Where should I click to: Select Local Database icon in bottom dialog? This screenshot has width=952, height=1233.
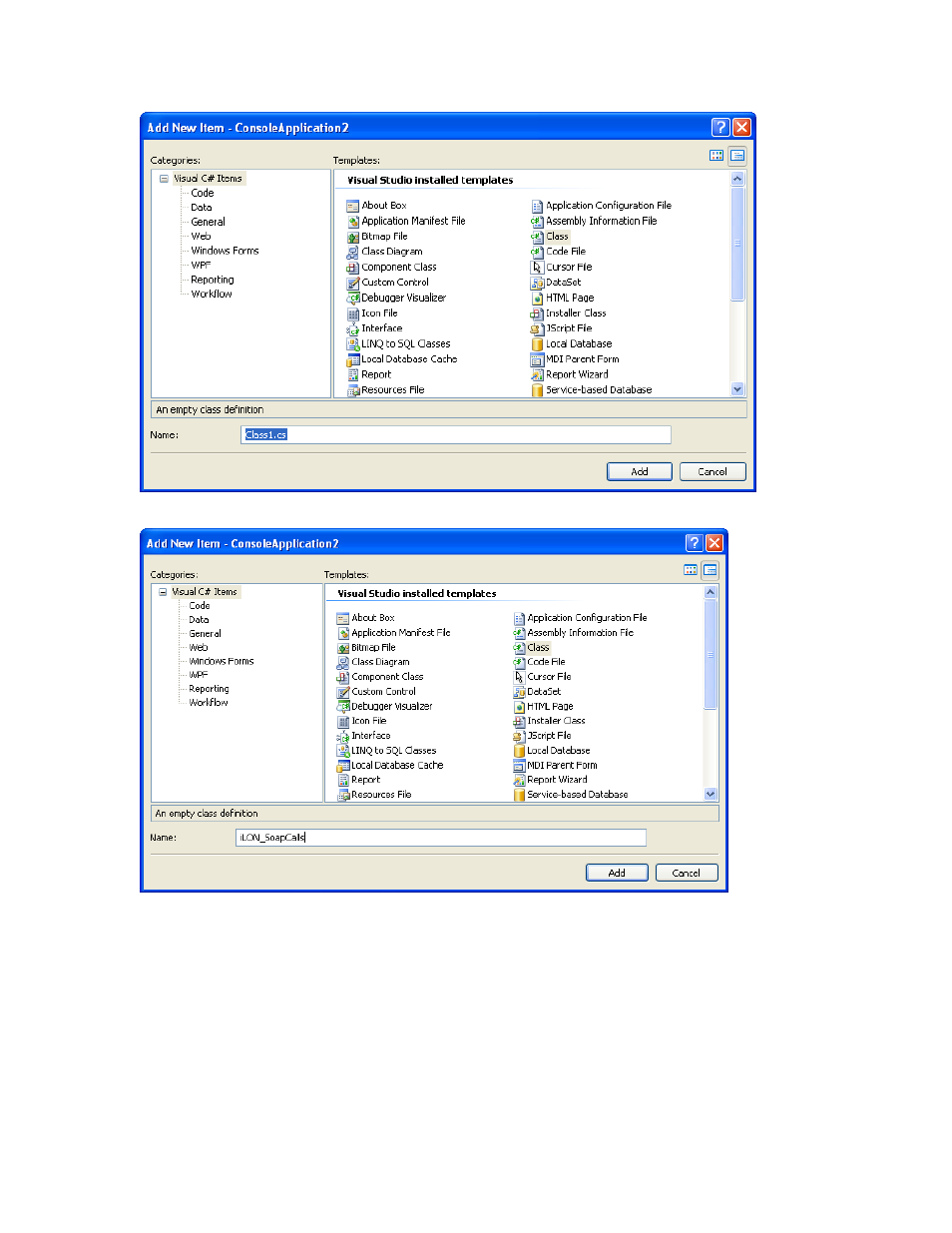point(519,751)
